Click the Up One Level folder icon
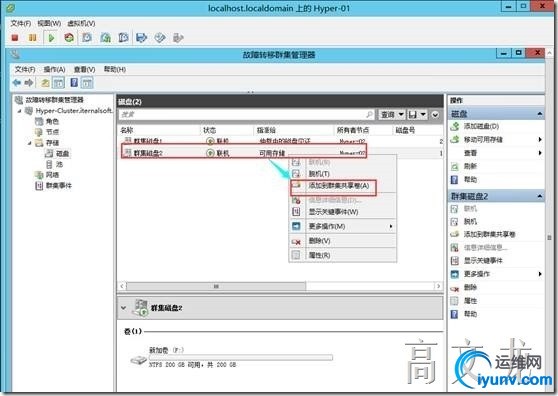 pos(45,83)
